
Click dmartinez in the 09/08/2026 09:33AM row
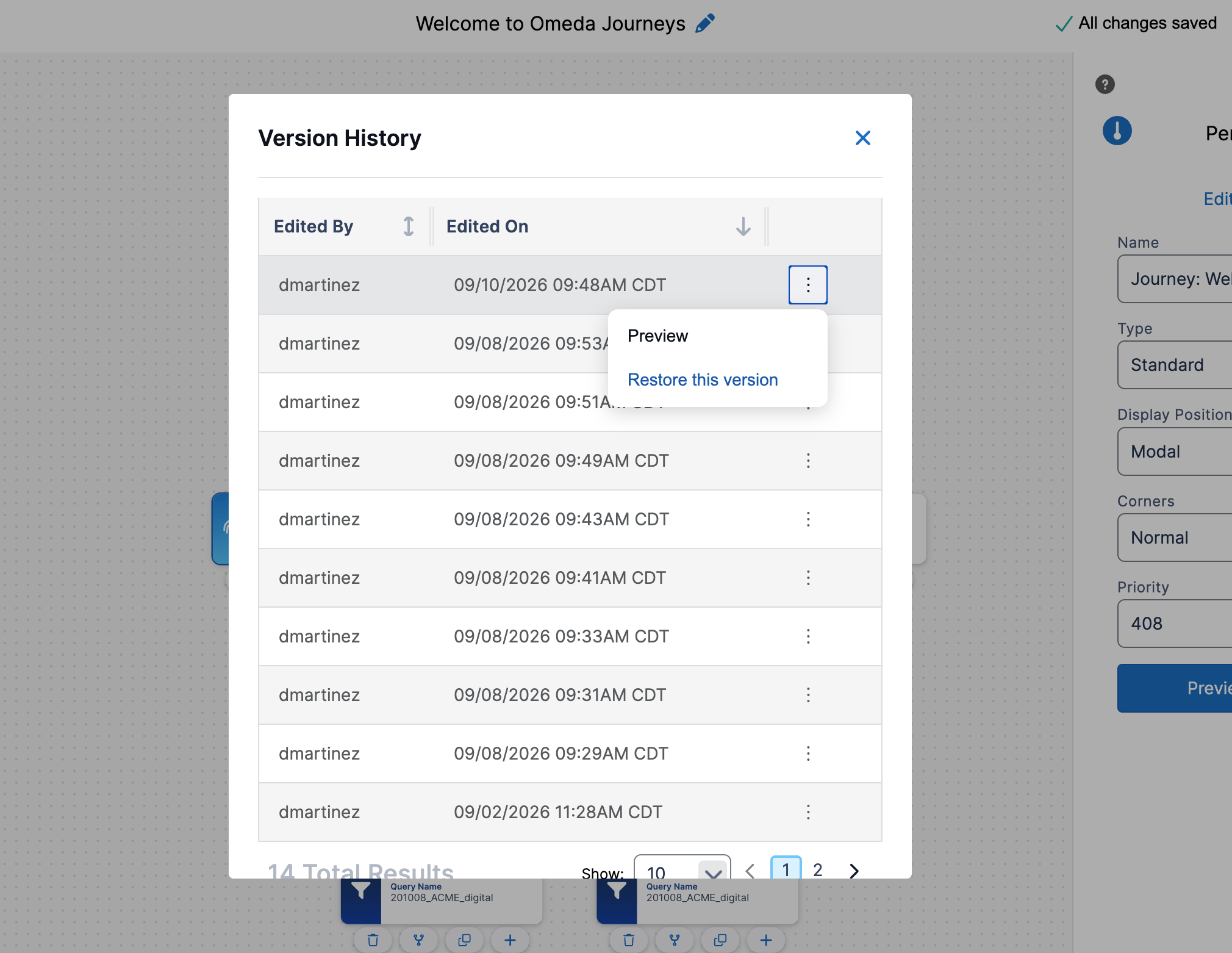coord(319,636)
